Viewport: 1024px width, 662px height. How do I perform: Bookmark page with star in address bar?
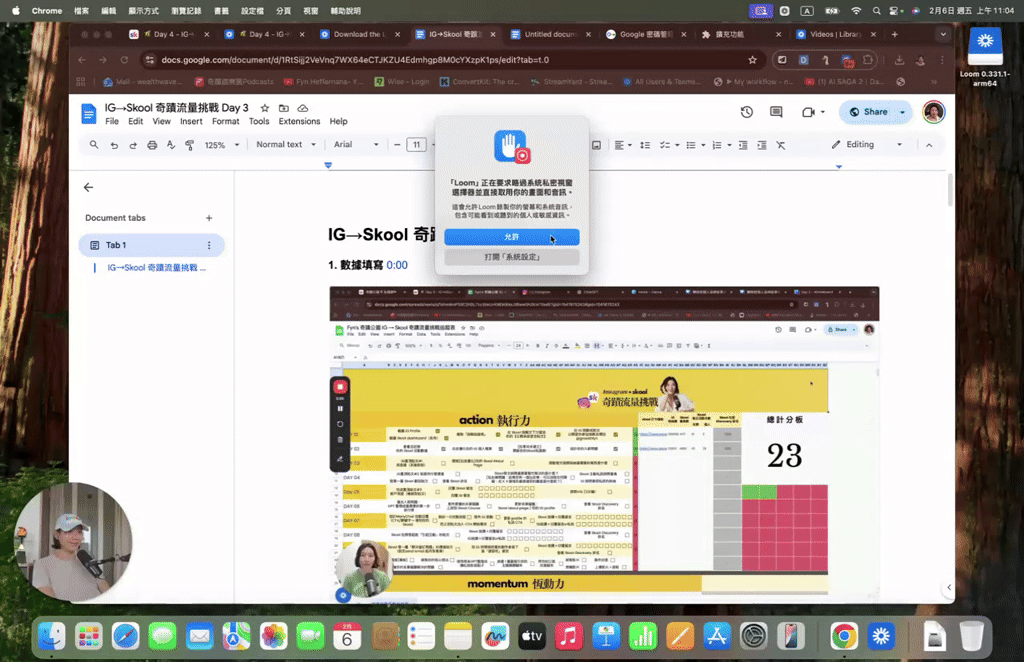pyautogui.click(x=752, y=59)
